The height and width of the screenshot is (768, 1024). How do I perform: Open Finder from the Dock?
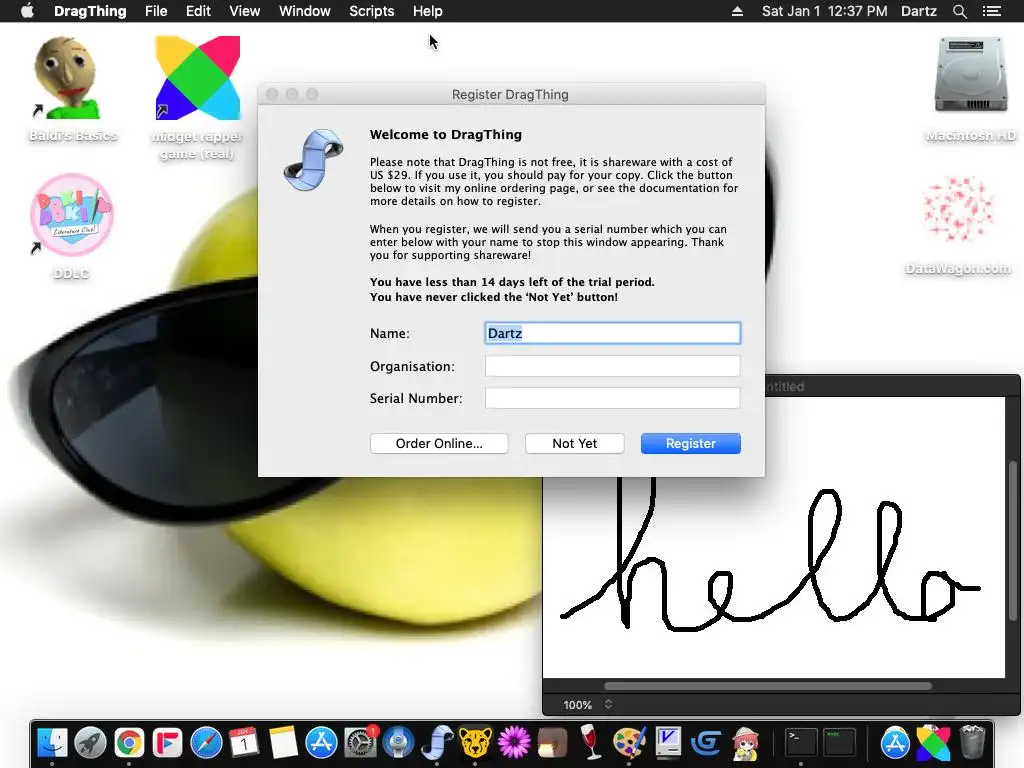click(52, 743)
